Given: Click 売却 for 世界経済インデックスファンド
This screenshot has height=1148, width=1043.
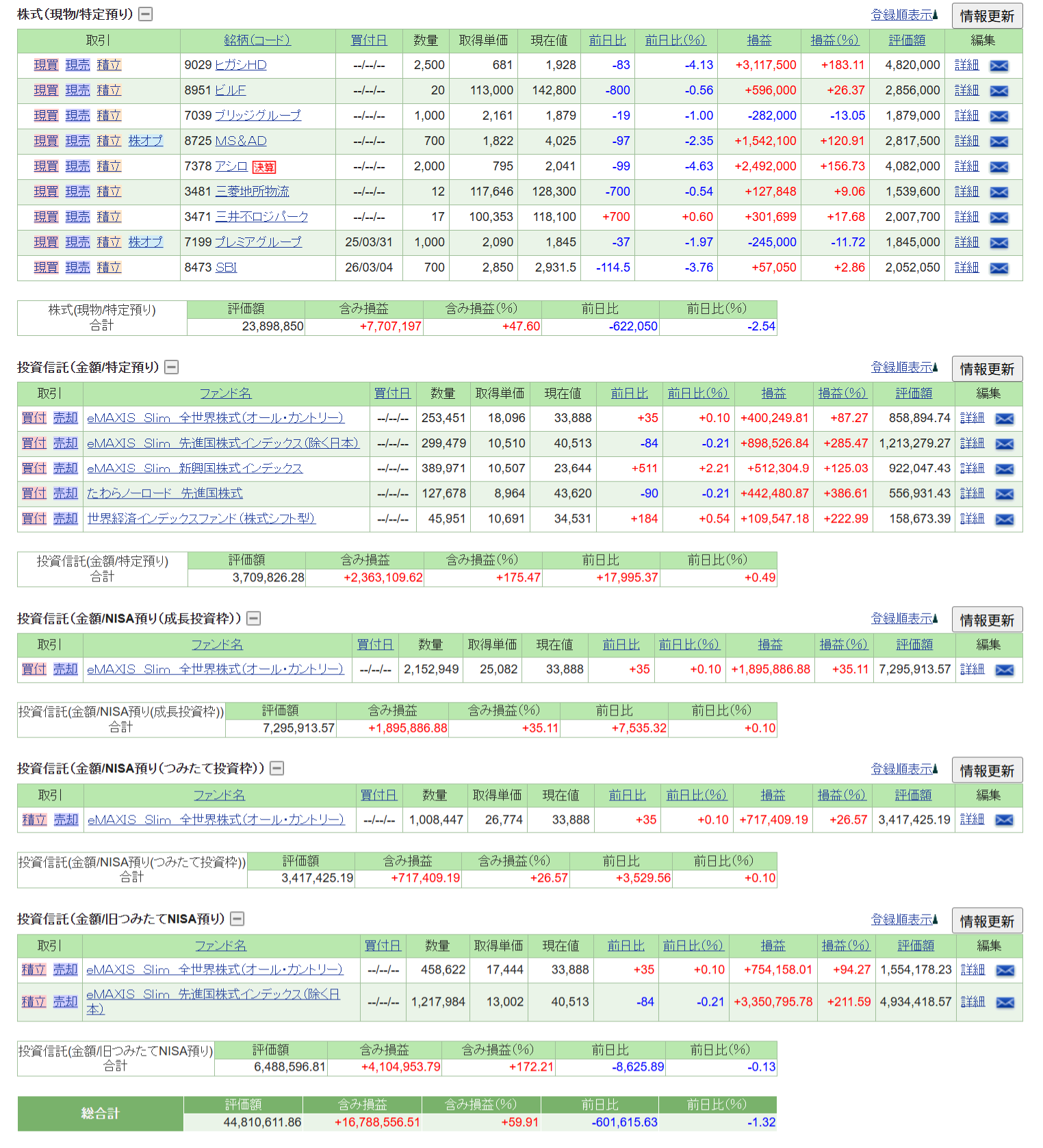Looking at the screenshot, I should pyautogui.click(x=66, y=519).
